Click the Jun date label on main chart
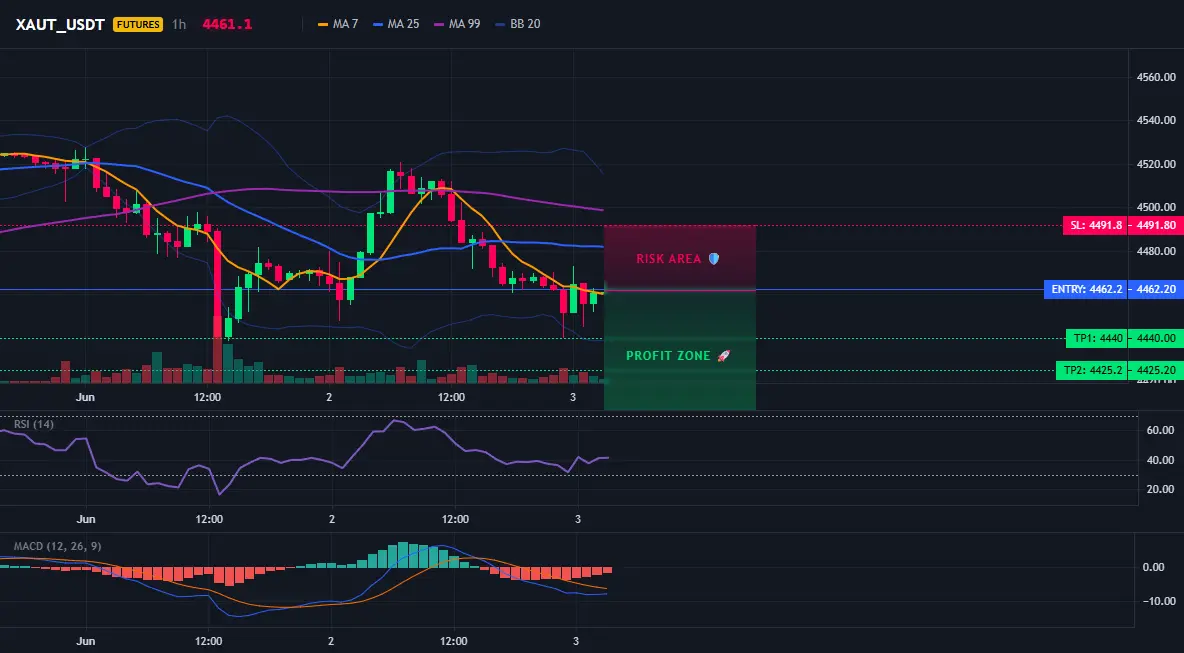The height and width of the screenshot is (653, 1184). click(x=85, y=397)
